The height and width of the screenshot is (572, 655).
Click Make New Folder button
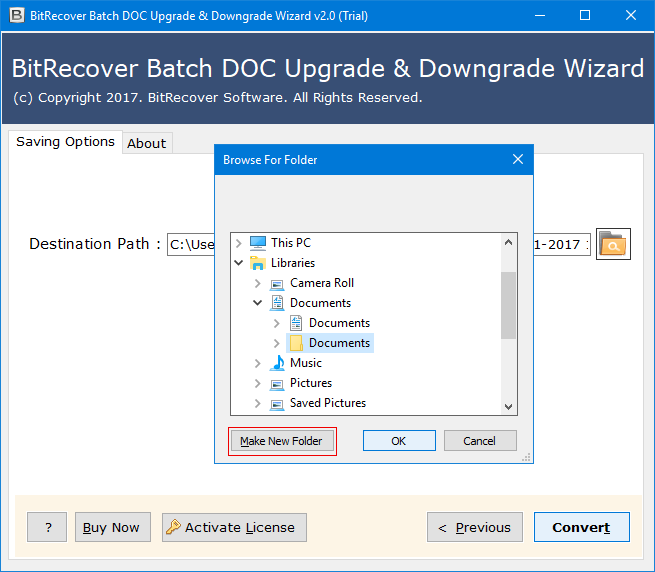(282, 441)
